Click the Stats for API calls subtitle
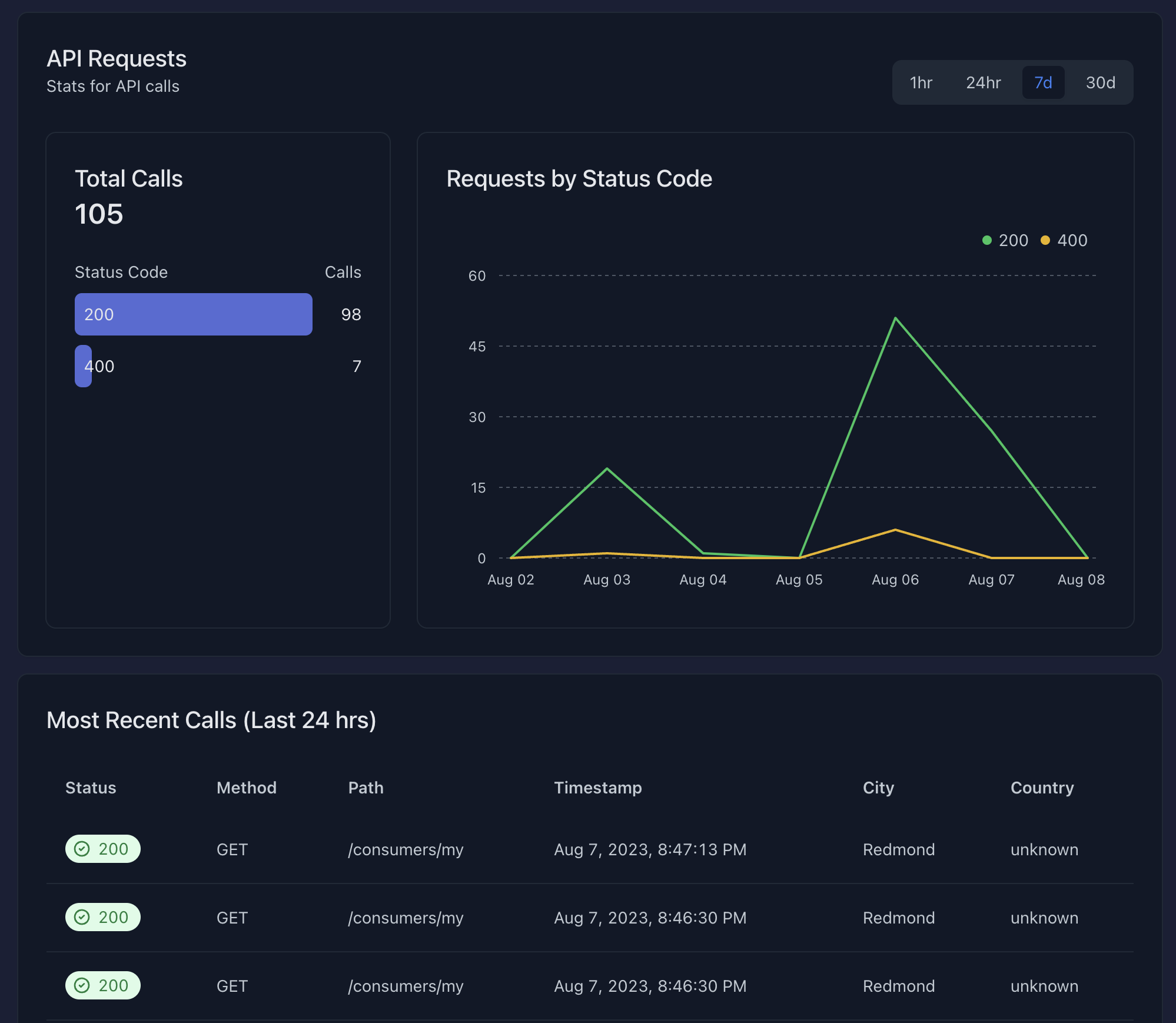The height and width of the screenshot is (1023, 1176). (x=113, y=86)
